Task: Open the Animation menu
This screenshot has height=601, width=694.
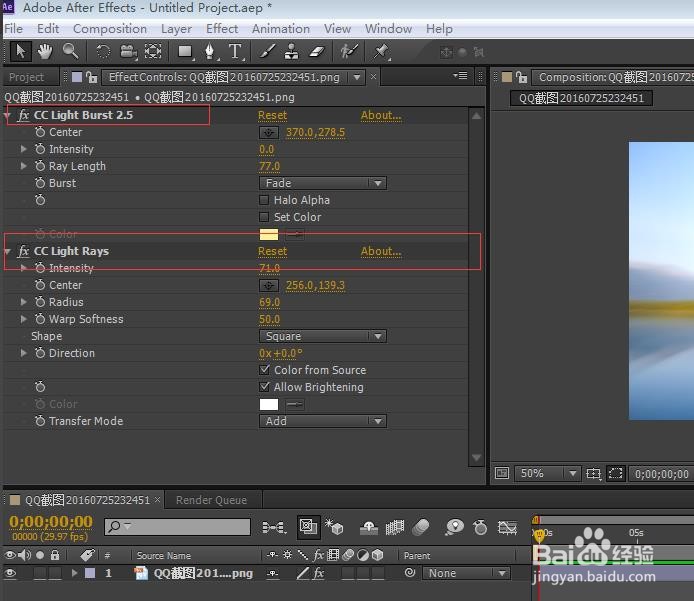Action: tap(281, 29)
